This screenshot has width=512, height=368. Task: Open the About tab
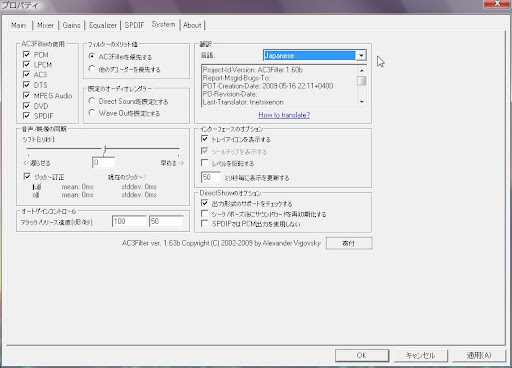point(192,25)
